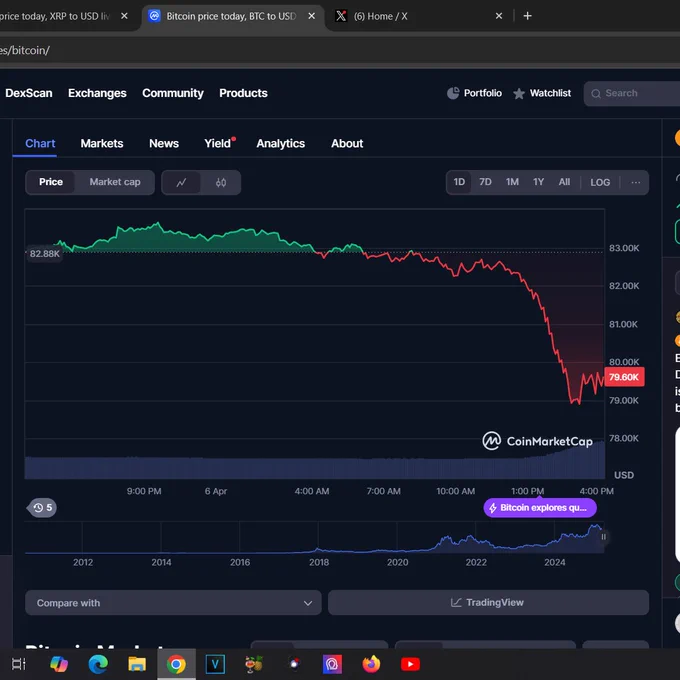This screenshot has width=680, height=680.
Task: Toggle LOG scale on chart
Action: point(600,183)
